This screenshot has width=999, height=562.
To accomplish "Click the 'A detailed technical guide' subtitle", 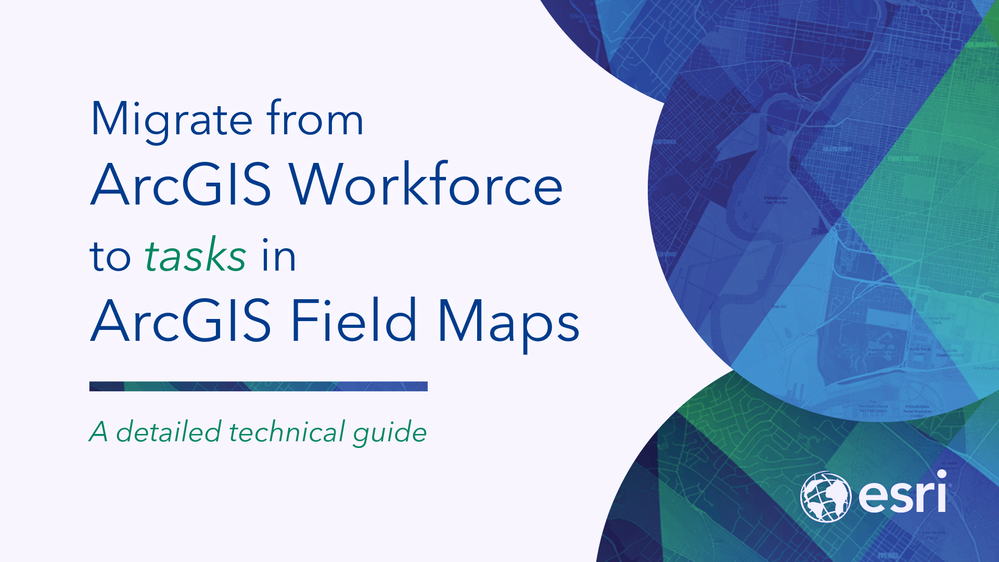I will tap(258, 433).
